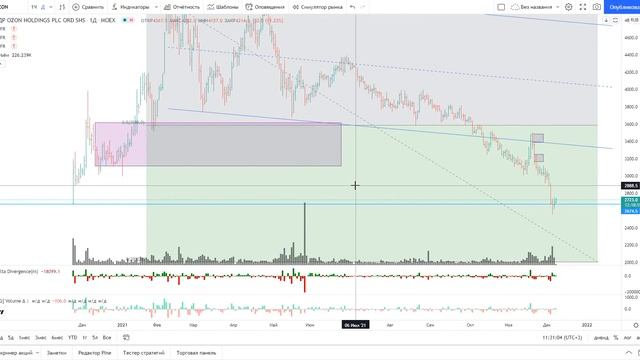Image resolution: width=640 pixels, height=360 pixels.
Task: Open time axis settings gear
Action: coord(636,325)
